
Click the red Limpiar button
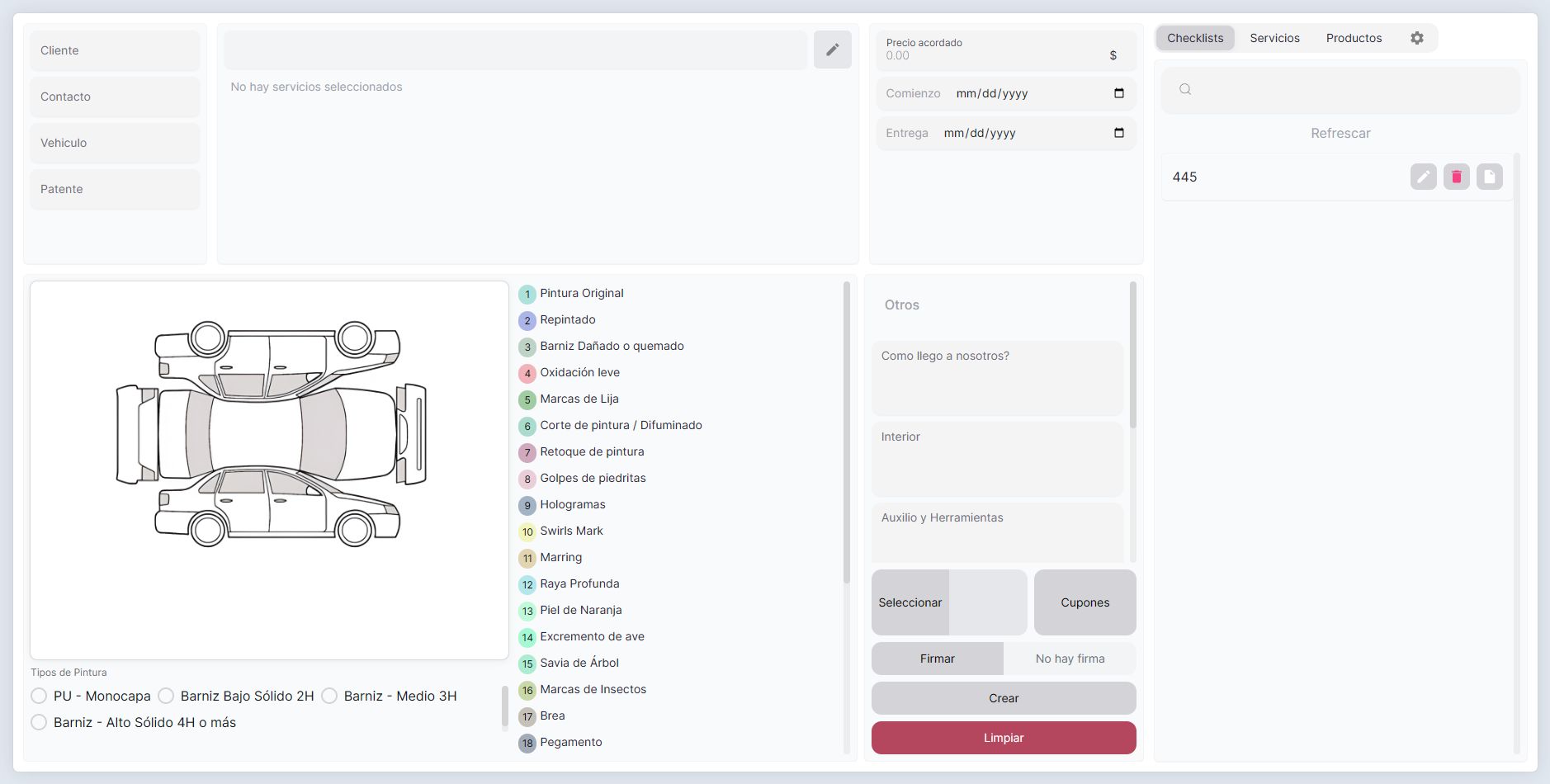(x=1003, y=738)
